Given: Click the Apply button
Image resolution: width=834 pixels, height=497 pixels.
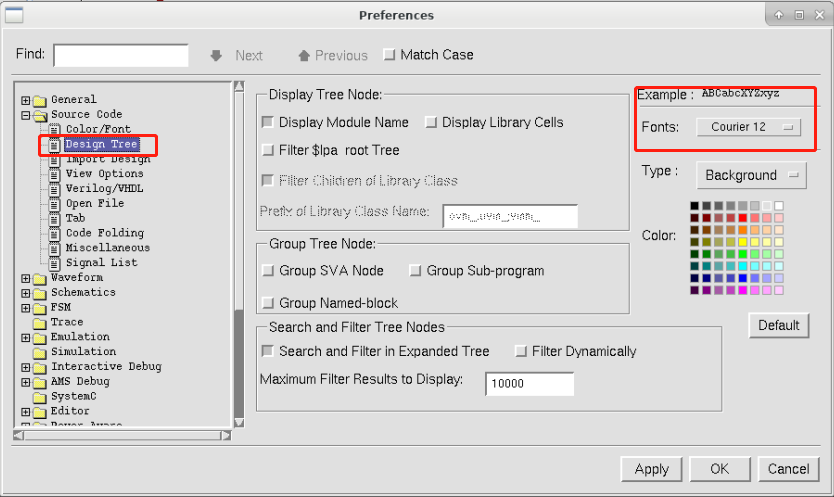Looking at the screenshot, I should pos(652,469).
